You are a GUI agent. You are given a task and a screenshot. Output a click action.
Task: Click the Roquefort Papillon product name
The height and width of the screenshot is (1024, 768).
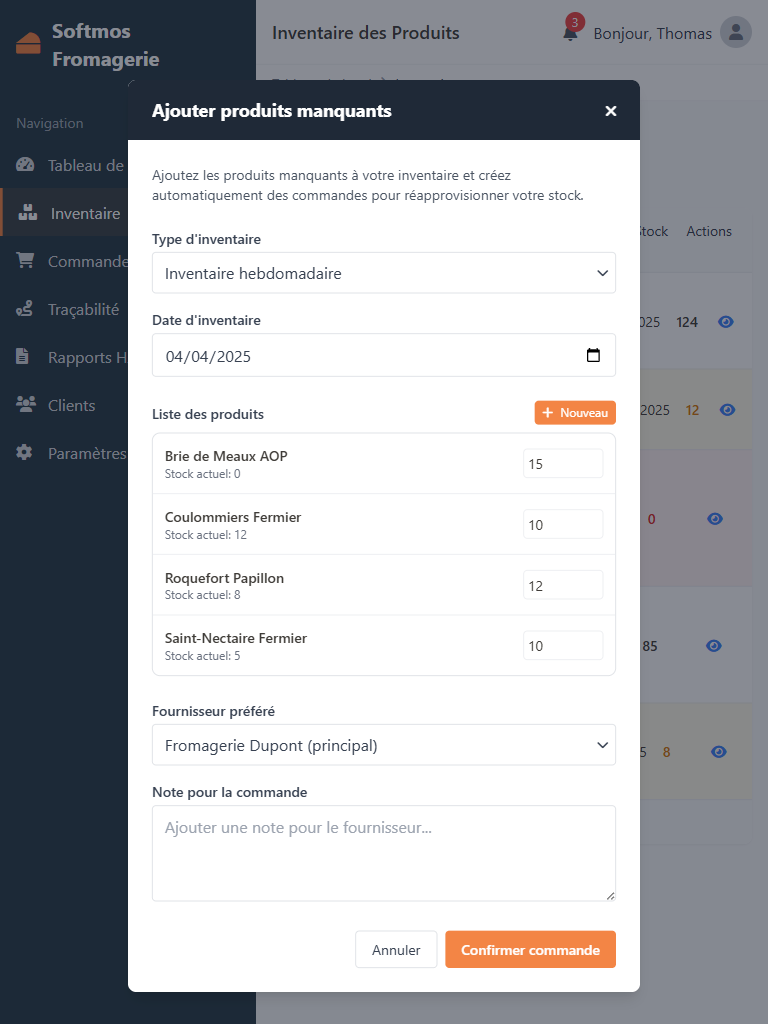(224, 578)
